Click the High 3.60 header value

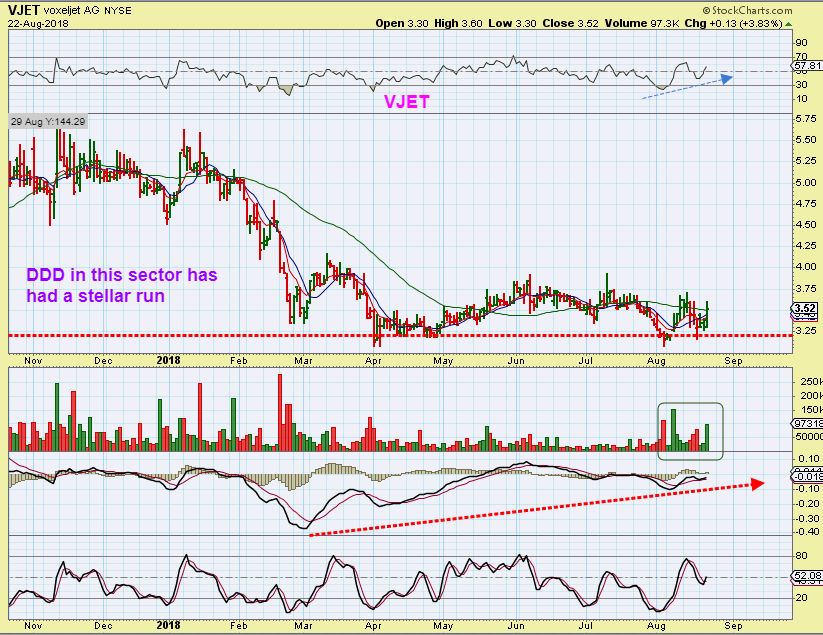458,24
